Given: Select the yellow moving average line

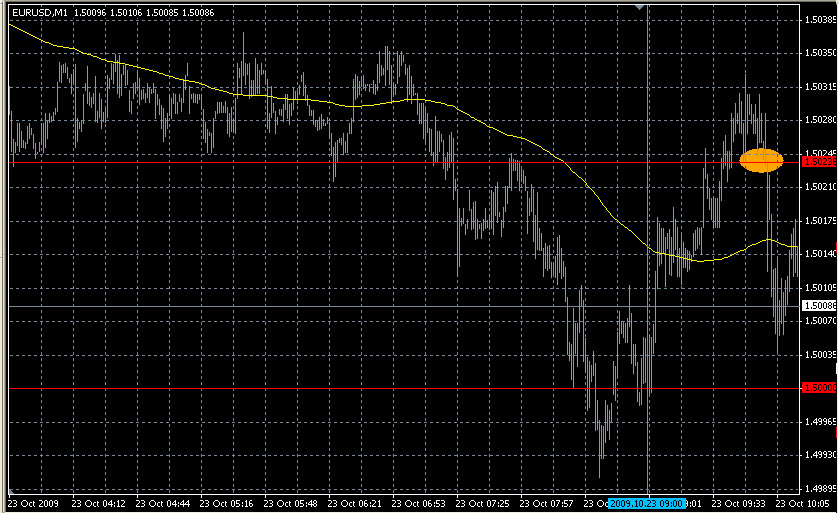Looking at the screenshot, I should pyautogui.click(x=300, y=99).
